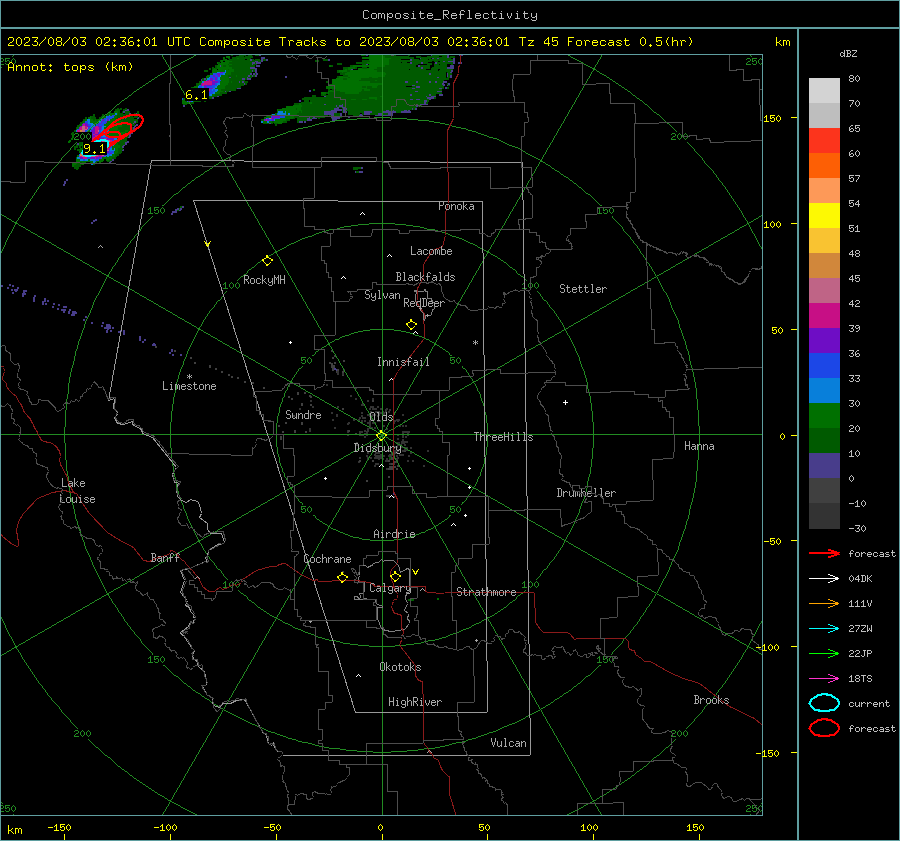
Task: Click the yellow diamond marker under Cochrane
Action: pyautogui.click(x=342, y=577)
